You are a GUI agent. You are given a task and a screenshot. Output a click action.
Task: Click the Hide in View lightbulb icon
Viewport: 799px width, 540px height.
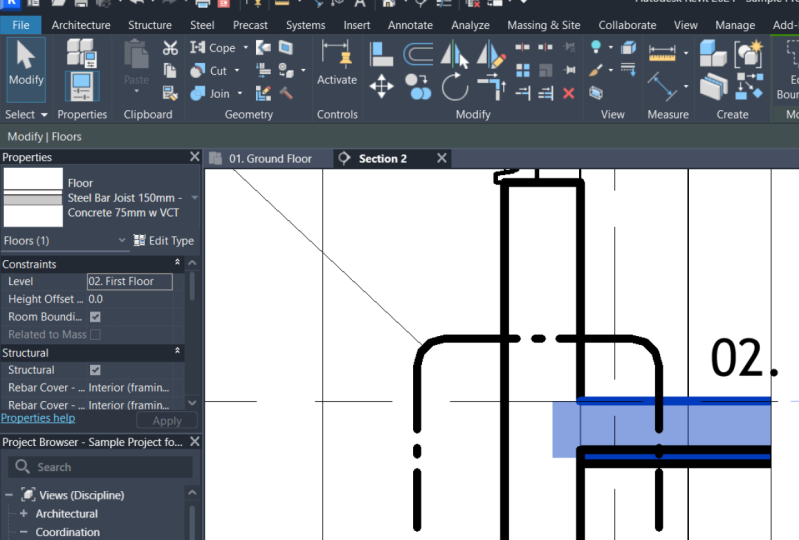(x=596, y=47)
